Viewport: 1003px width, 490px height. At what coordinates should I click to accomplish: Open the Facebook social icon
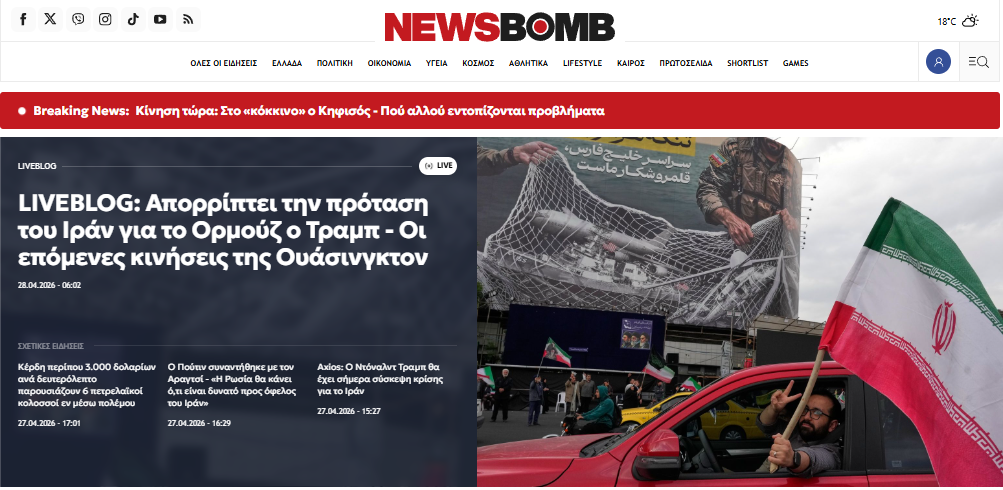point(23,20)
